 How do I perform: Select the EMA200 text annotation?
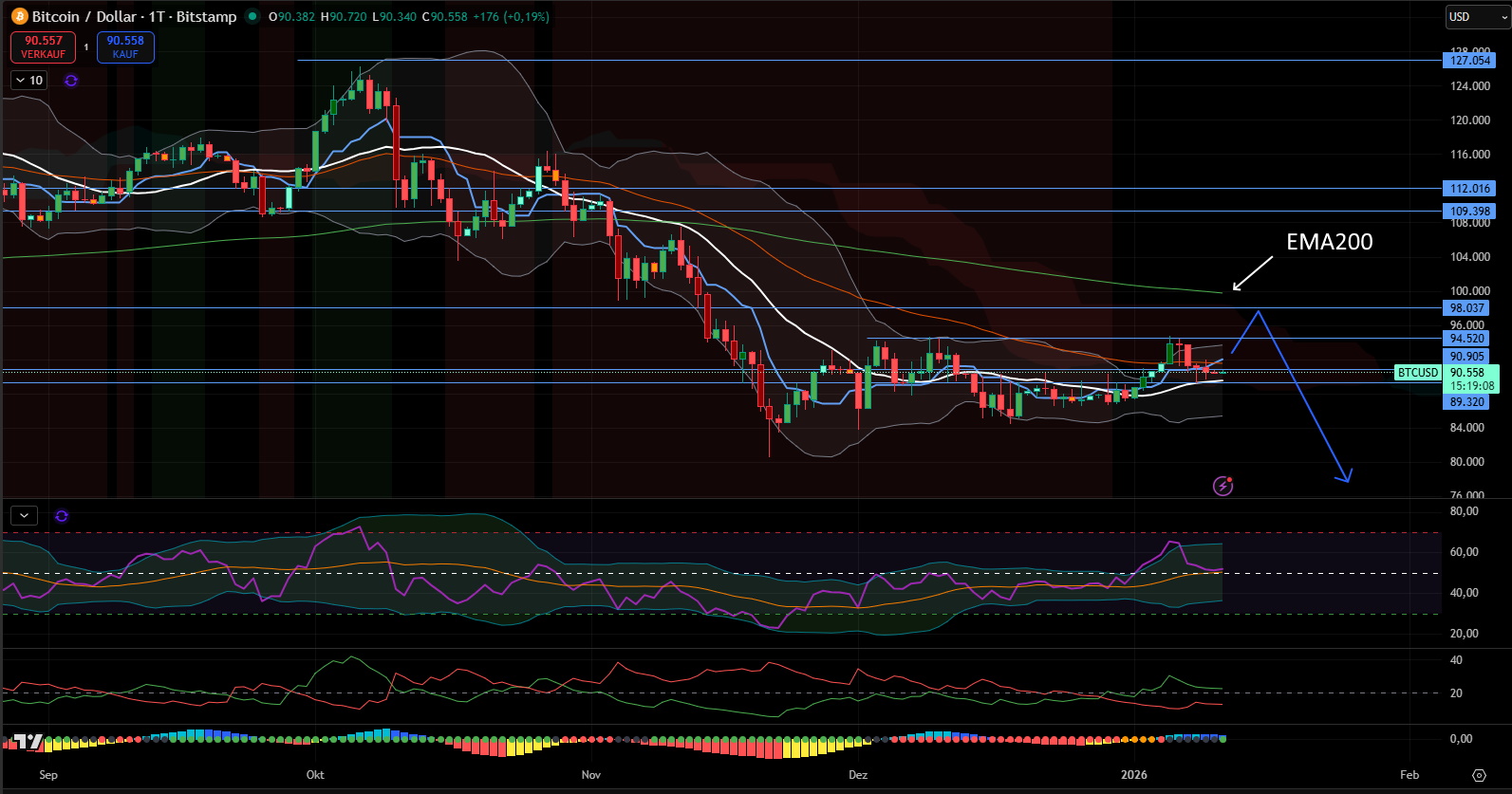(1329, 242)
